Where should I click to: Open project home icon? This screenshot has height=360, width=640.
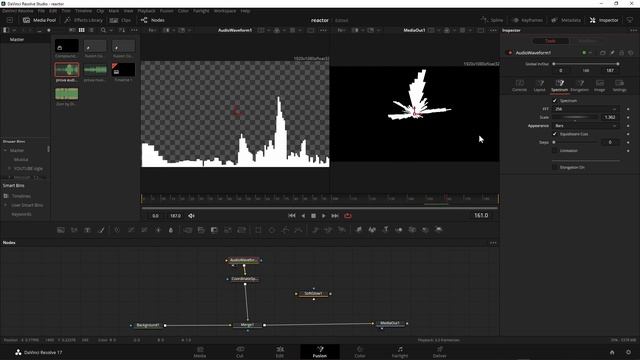612,352
